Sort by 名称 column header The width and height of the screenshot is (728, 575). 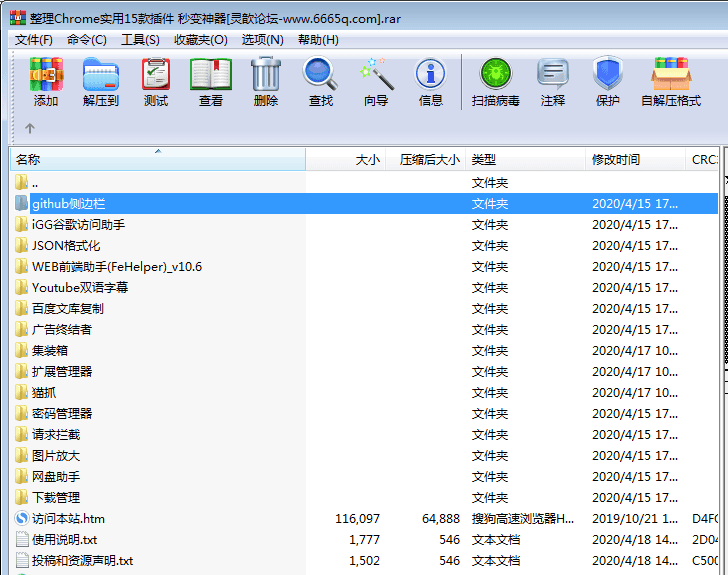(158, 160)
